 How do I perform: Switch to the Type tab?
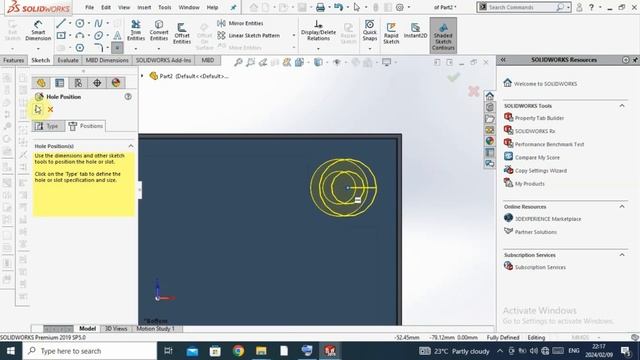49,126
